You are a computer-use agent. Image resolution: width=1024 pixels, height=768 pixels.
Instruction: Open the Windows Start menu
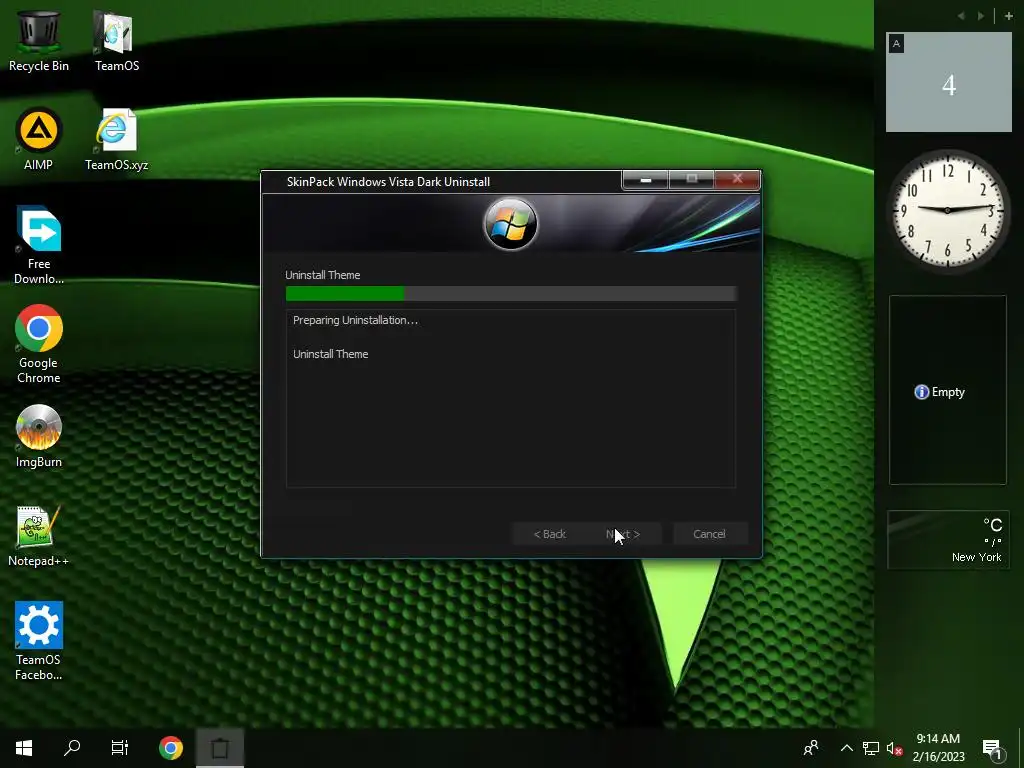point(24,748)
